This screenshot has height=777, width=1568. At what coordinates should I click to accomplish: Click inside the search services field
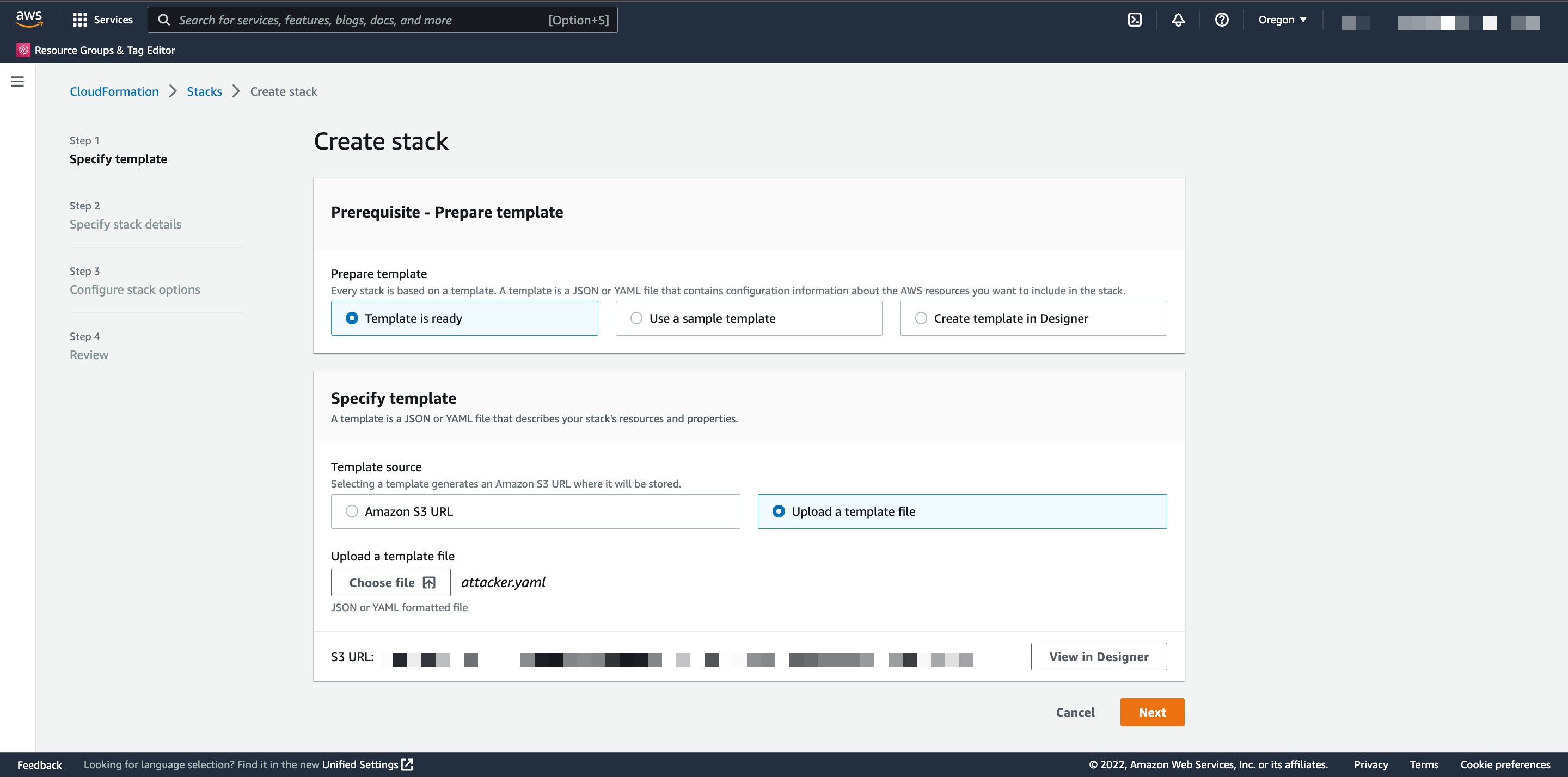point(365,20)
